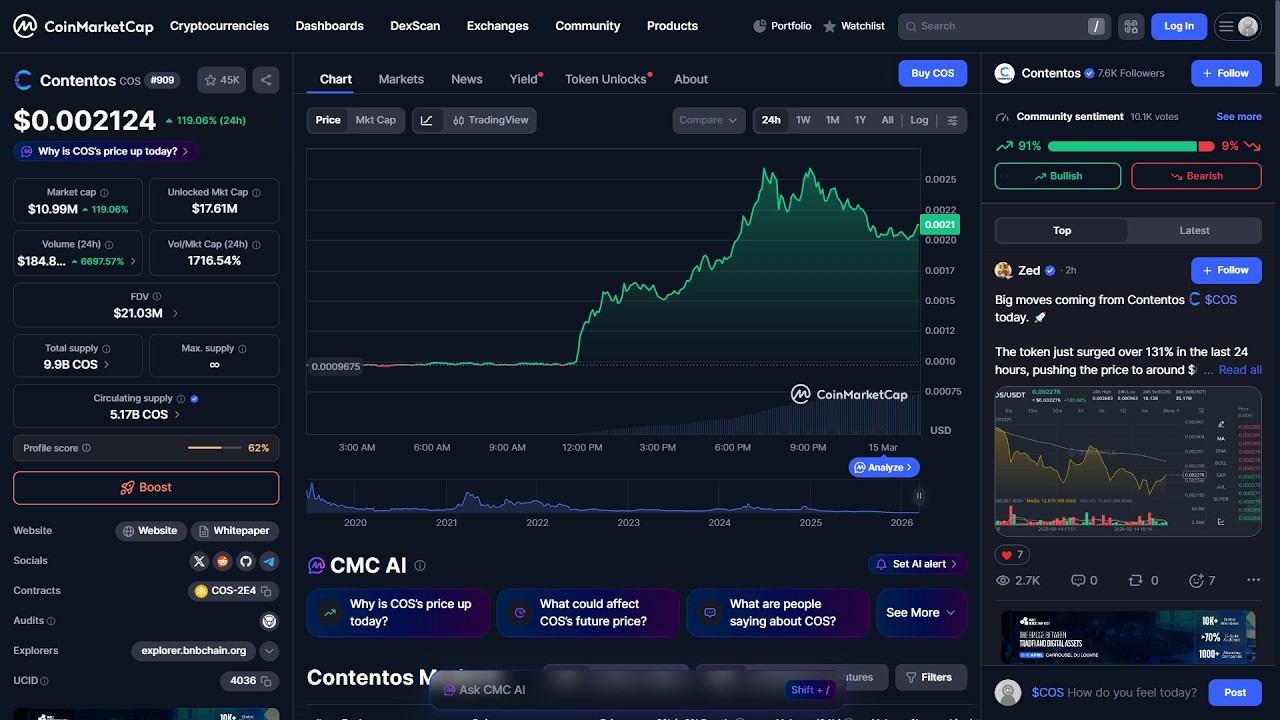
Task: Switch chart to Price view
Action: tap(328, 120)
